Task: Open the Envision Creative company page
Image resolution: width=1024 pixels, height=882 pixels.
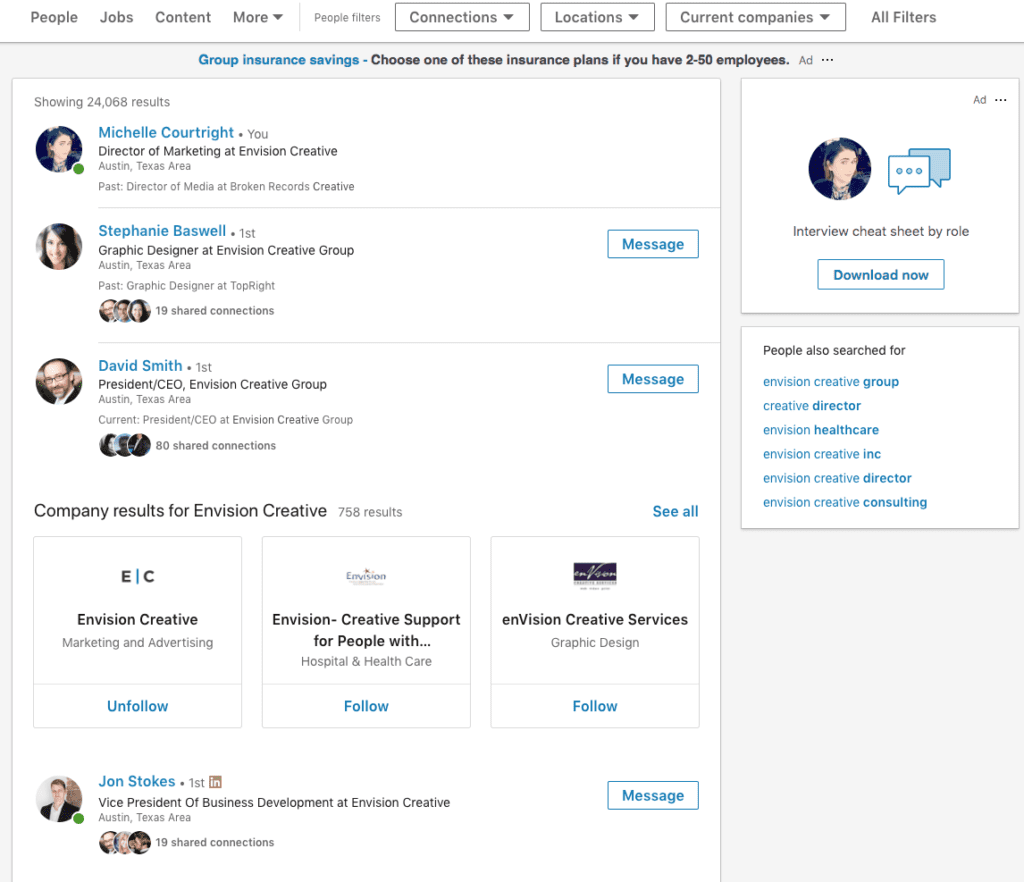Action: pos(137,619)
